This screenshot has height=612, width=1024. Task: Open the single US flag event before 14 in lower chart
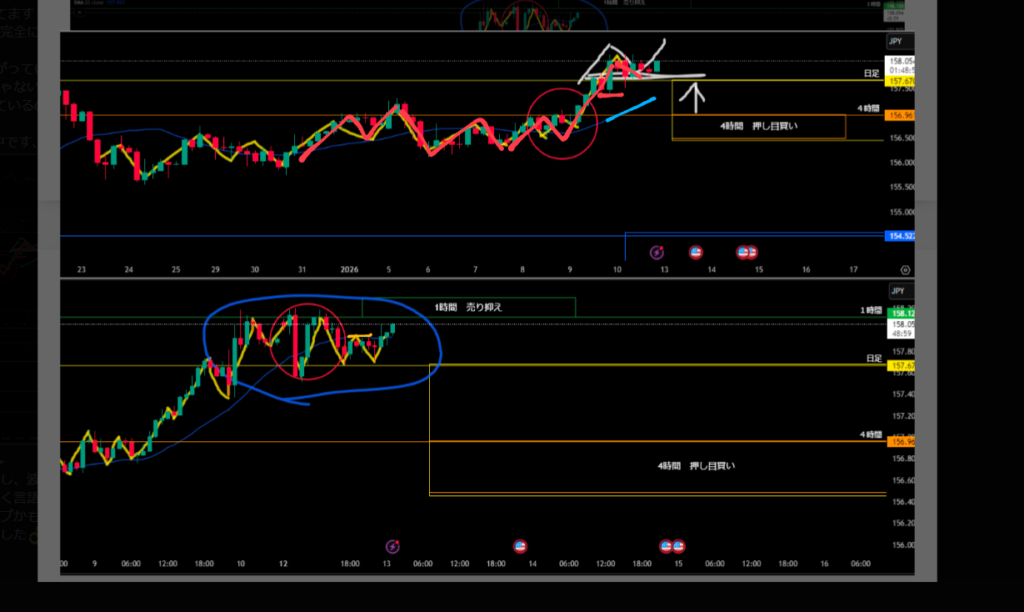point(520,546)
